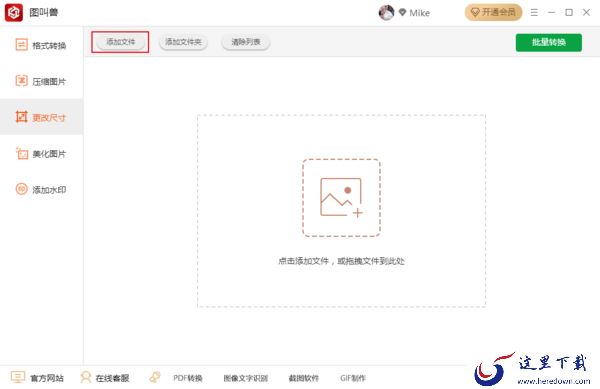600x389 pixels.
Task: Click the 添加文件 button
Action: click(121, 42)
